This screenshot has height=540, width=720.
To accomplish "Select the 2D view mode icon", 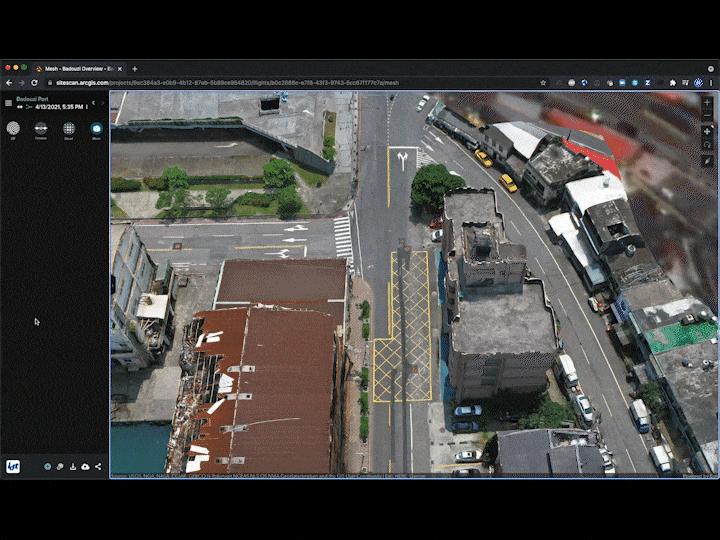I will tap(13, 128).
